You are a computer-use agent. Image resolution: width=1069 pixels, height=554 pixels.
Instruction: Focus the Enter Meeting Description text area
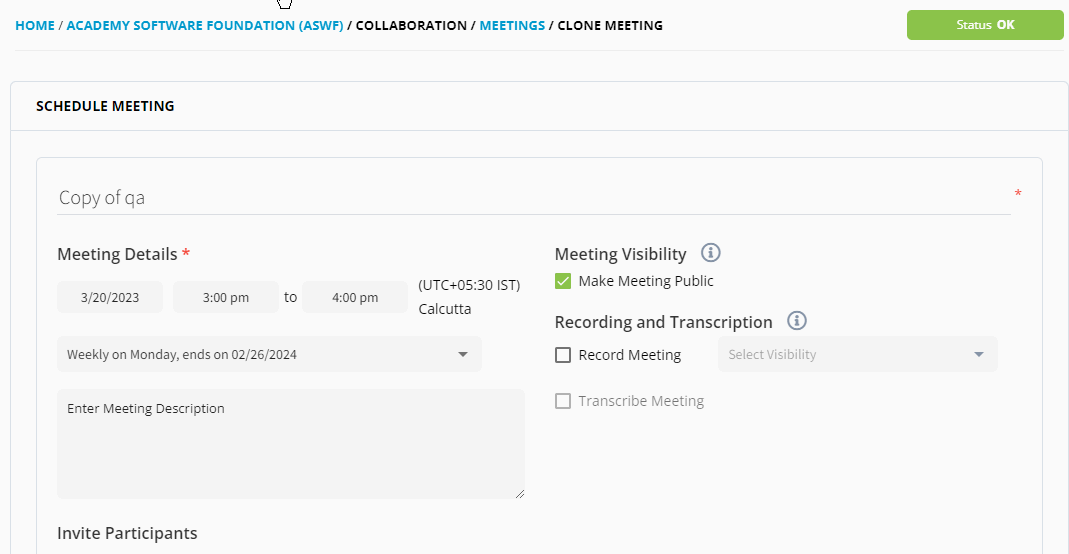(x=290, y=443)
